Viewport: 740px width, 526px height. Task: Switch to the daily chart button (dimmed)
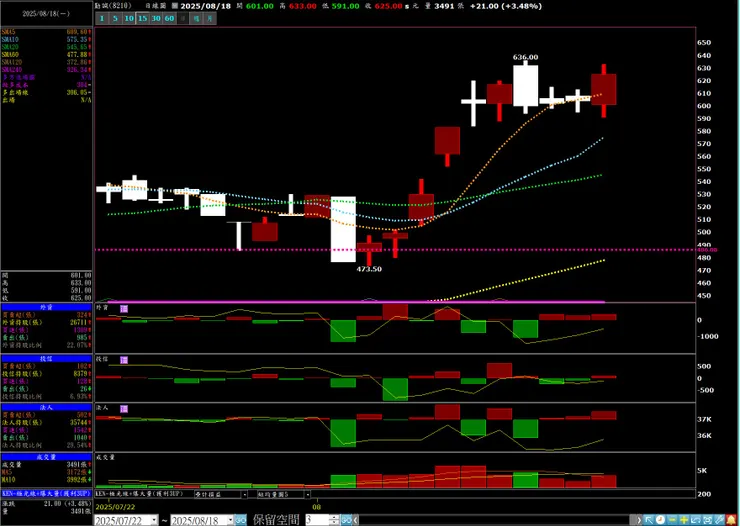pos(183,18)
